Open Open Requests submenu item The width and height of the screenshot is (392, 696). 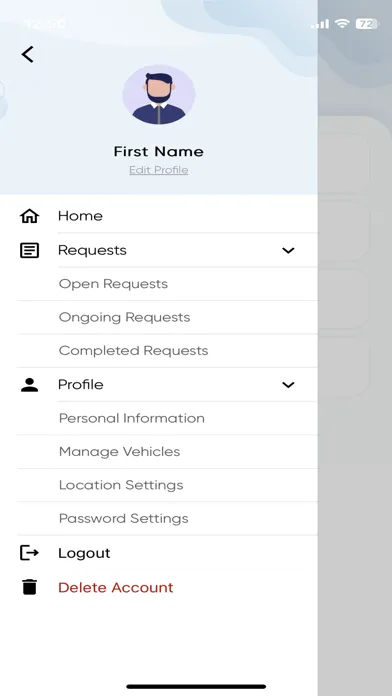(x=113, y=284)
